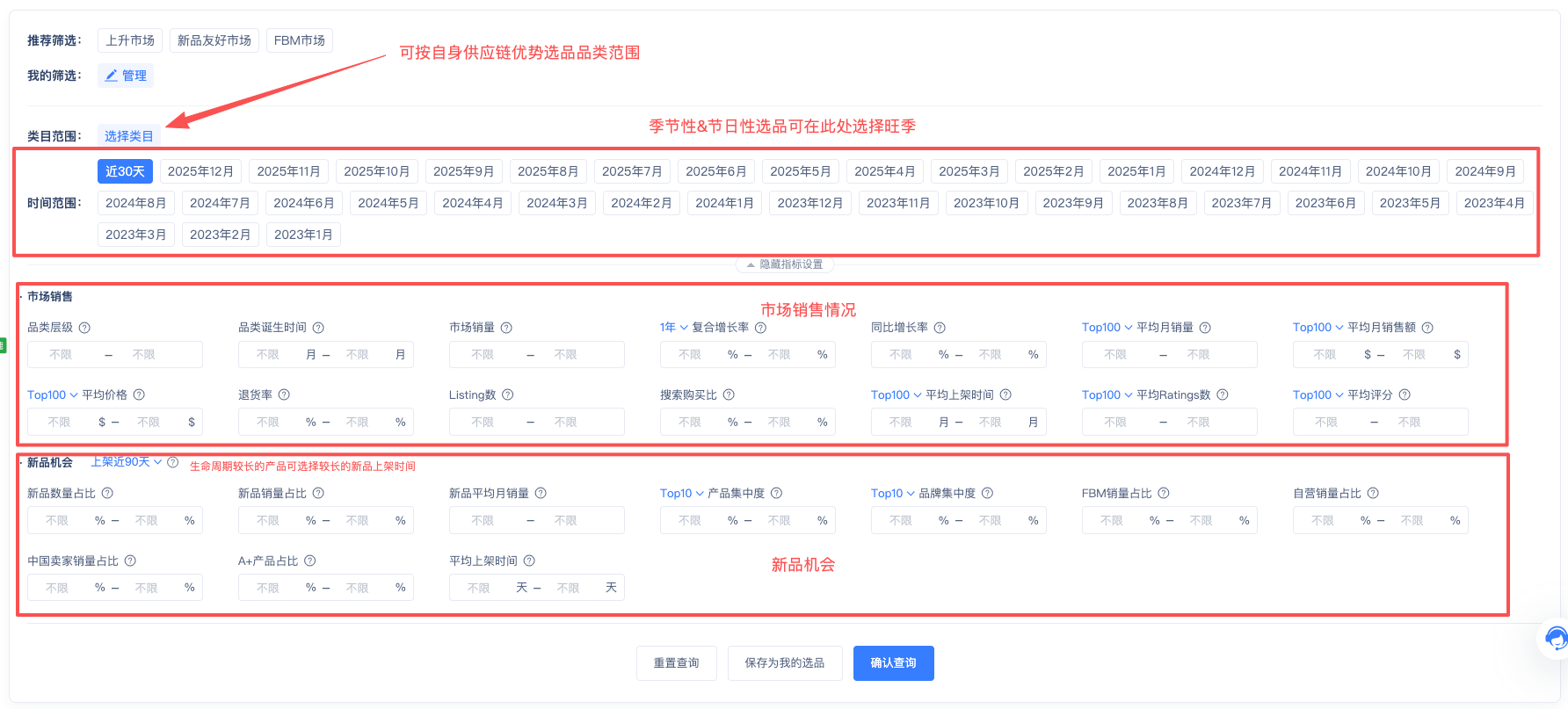The image size is (1568, 709).
Task: Apply the 新品友好市场 recommended filter
Action: tap(214, 40)
